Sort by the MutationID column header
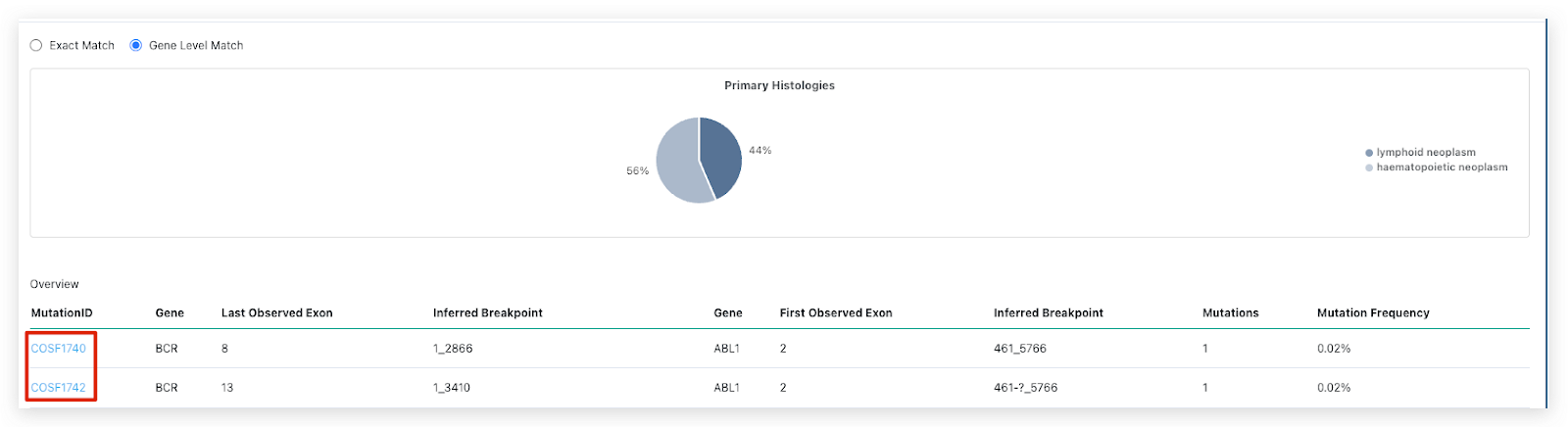This screenshot has height=427, width=1568. pos(62,313)
